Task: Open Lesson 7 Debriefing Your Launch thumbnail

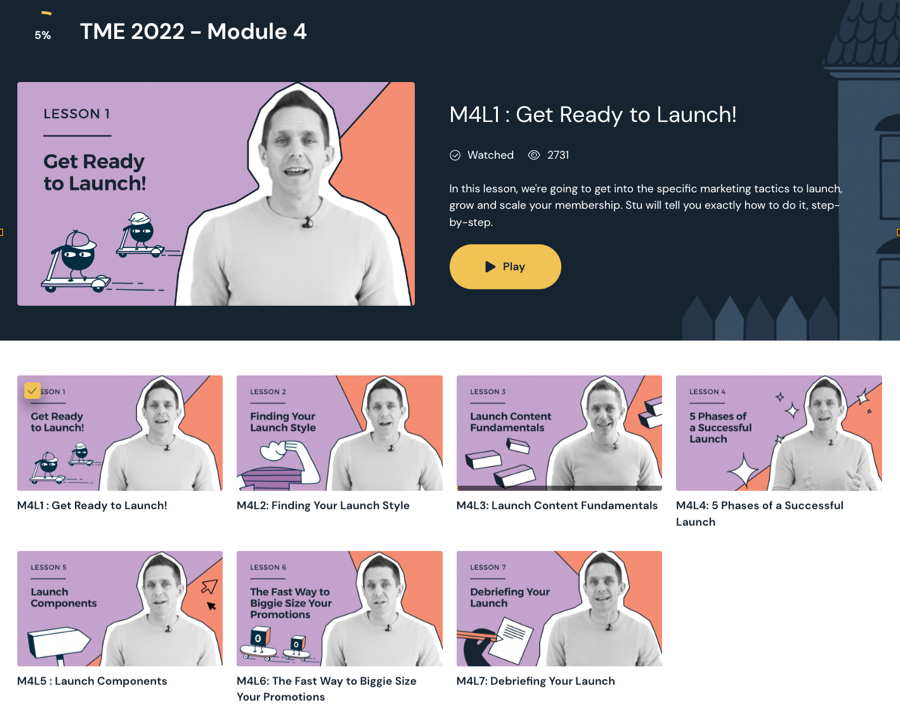Action: [x=559, y=608]
